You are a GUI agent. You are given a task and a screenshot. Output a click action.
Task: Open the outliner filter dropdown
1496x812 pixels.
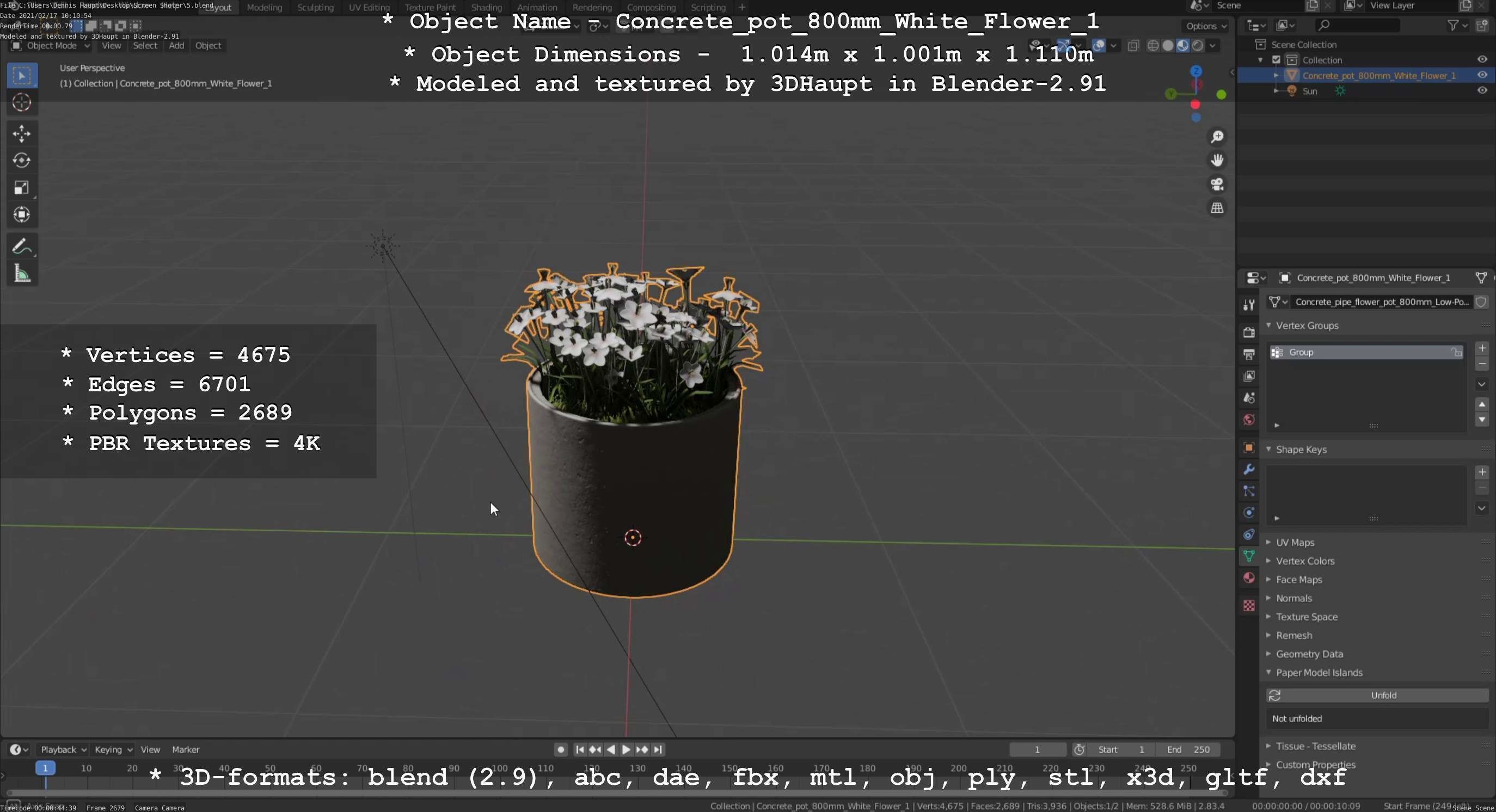point(1457,25)
